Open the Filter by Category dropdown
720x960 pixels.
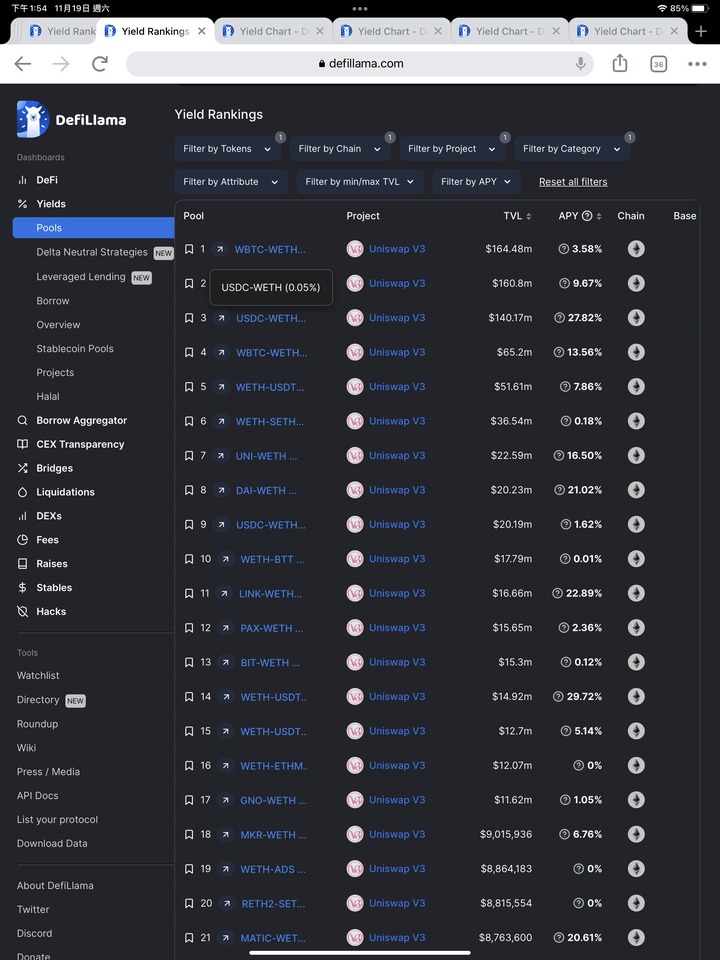pos(572,149)
